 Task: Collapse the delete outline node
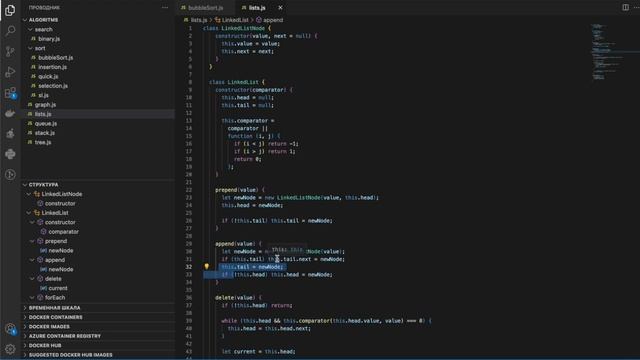[x=32, y=278]
